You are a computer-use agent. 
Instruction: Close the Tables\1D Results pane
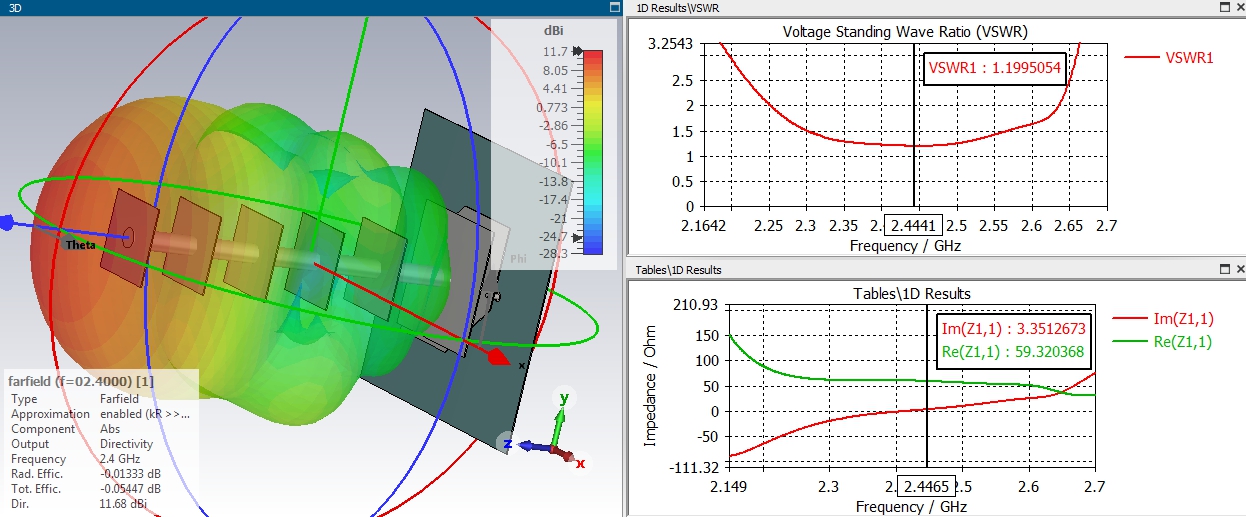[x=1239, y=269]
